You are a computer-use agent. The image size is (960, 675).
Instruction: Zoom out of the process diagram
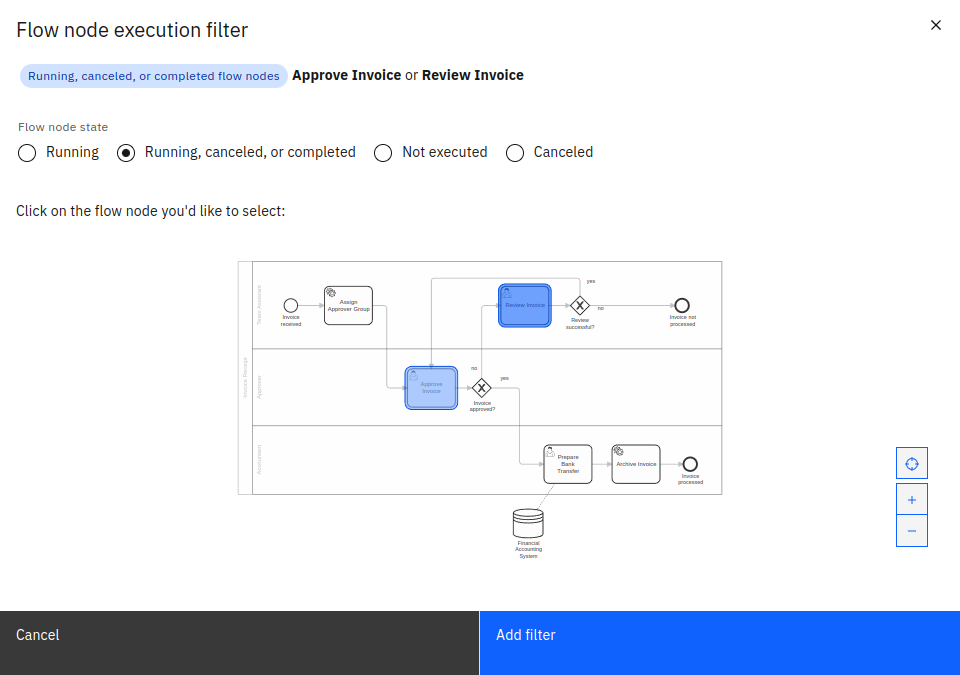coord(911,530)
